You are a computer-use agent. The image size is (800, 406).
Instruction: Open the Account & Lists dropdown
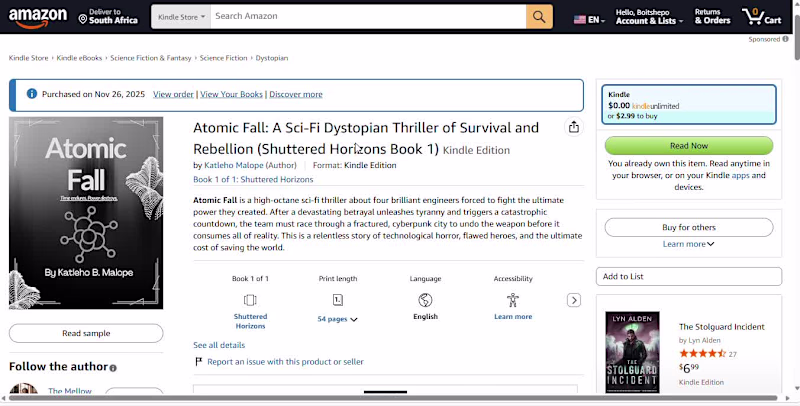[649, 17]
